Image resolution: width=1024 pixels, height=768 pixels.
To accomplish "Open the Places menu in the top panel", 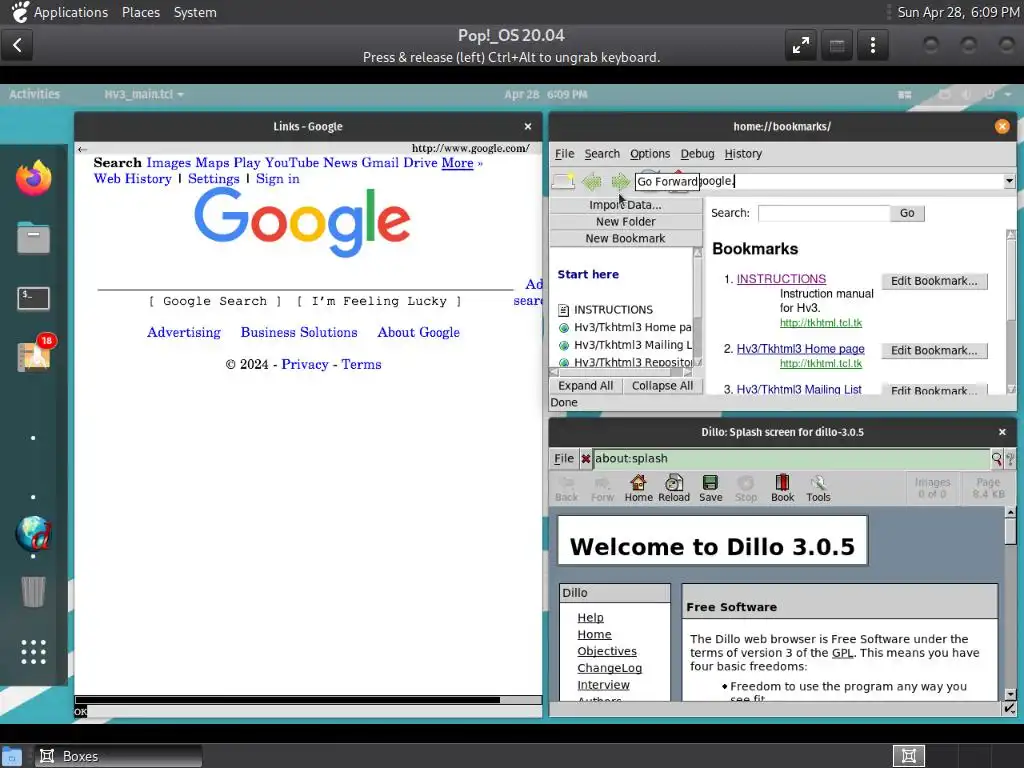I will 140,12.
